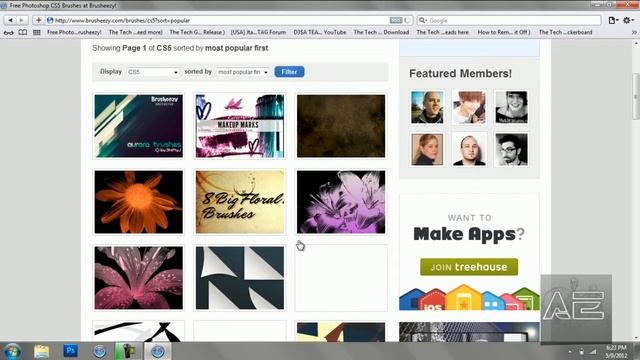
Task: Open the sorted by 'most popular' dropdown
Action: [x=242, y=72]
